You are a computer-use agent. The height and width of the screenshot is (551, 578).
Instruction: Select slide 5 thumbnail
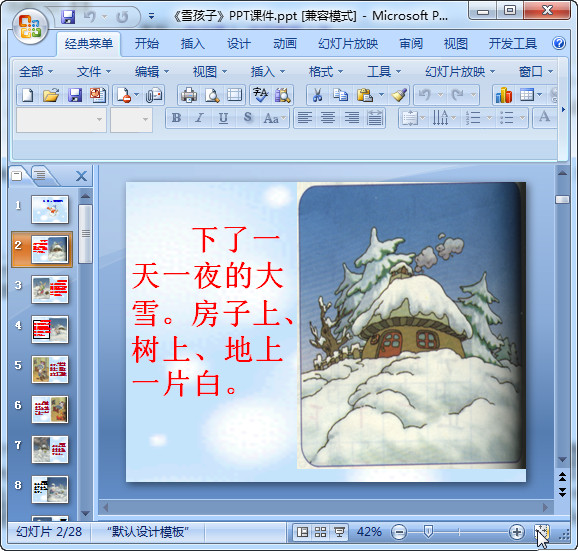point(50,369)
